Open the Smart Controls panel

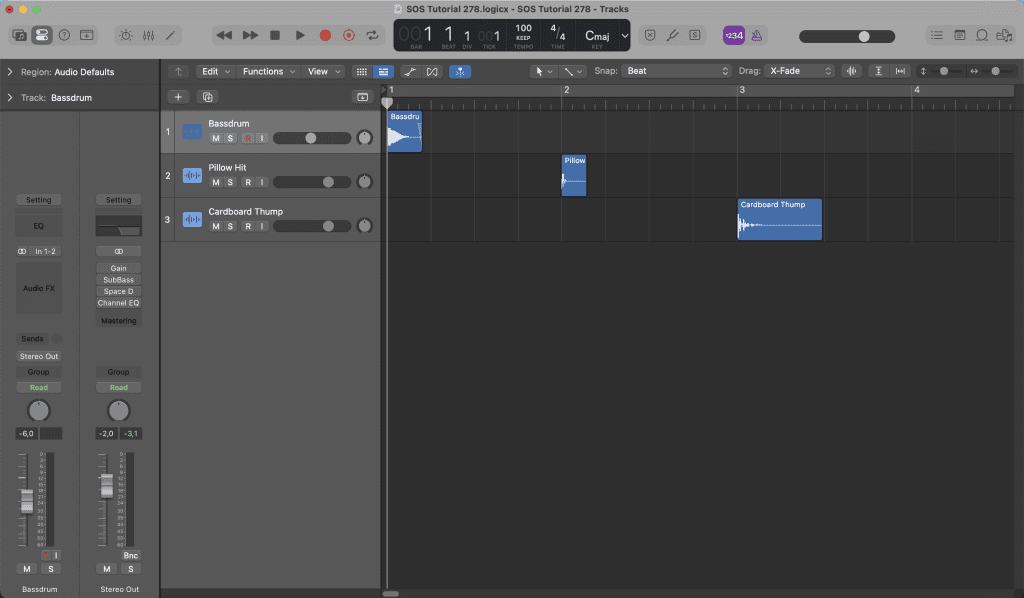click(124, 35)
